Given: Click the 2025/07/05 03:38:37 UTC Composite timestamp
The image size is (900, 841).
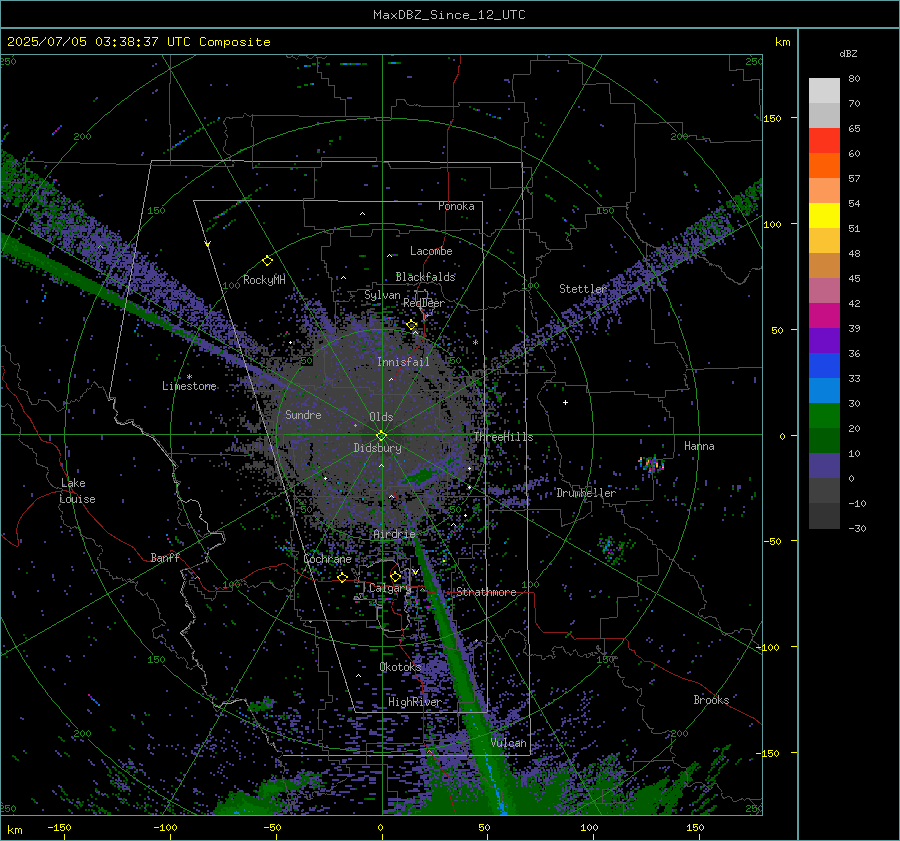Looking at the screenshot, I should pos(138,42).
